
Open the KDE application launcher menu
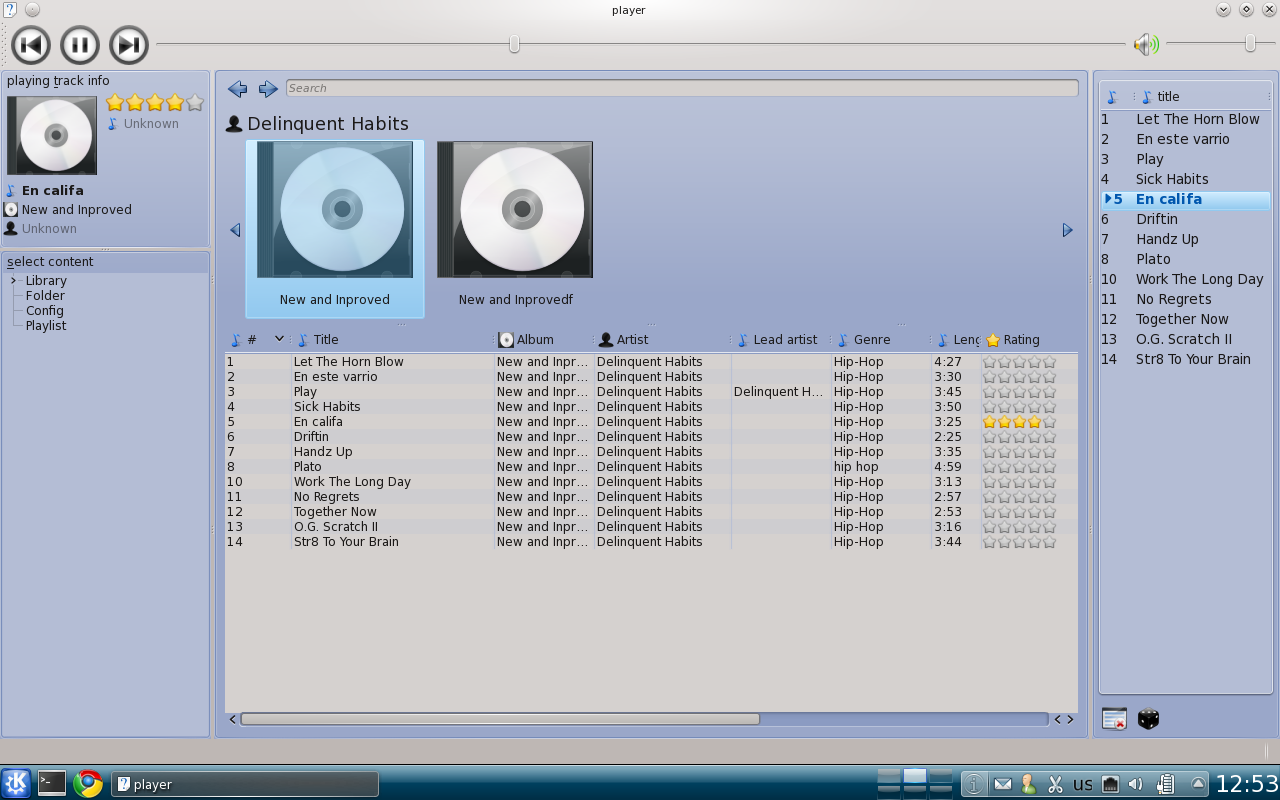click(16, 783)
